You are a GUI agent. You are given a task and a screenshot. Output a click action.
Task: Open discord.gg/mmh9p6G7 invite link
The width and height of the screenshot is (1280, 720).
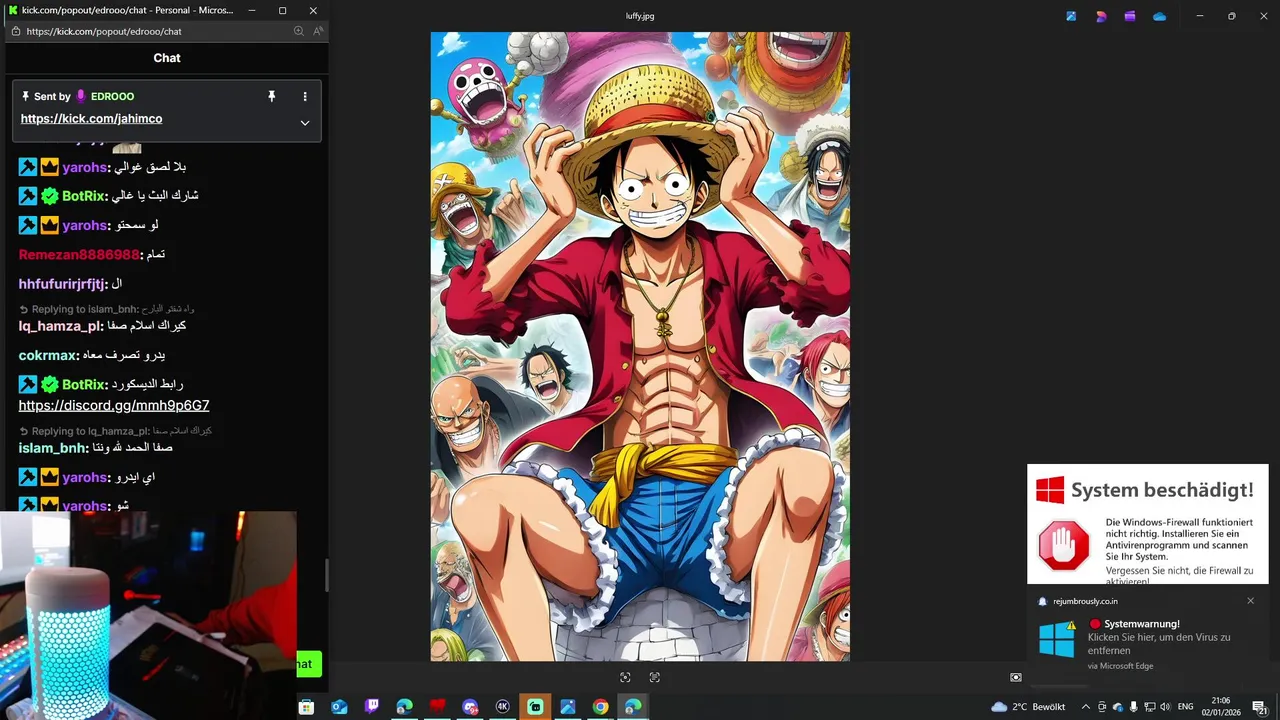tap(114, 406)
